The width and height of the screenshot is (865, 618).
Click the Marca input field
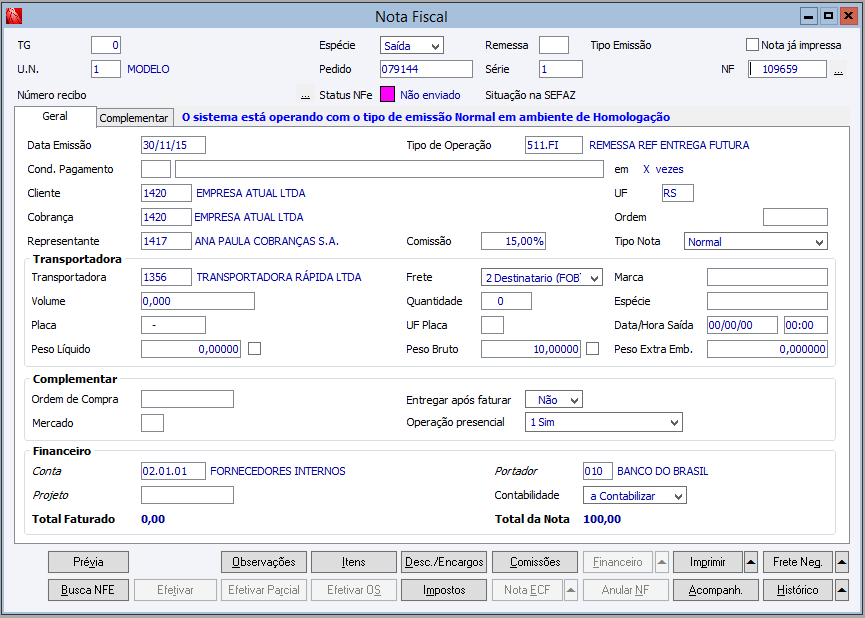pyautogui.click(x=767, y=277)
